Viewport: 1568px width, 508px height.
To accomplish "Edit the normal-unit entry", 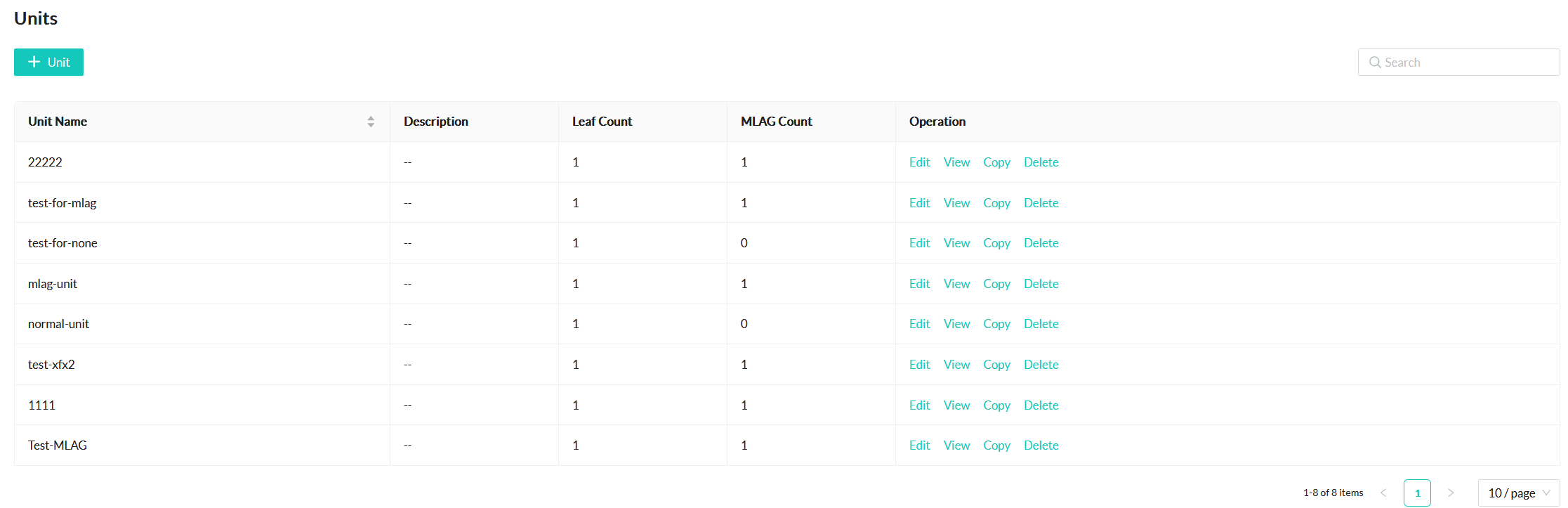I will (919, 324).
